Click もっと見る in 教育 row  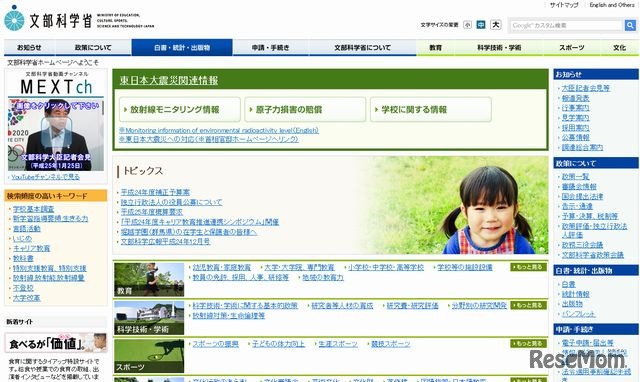(528, 267)
